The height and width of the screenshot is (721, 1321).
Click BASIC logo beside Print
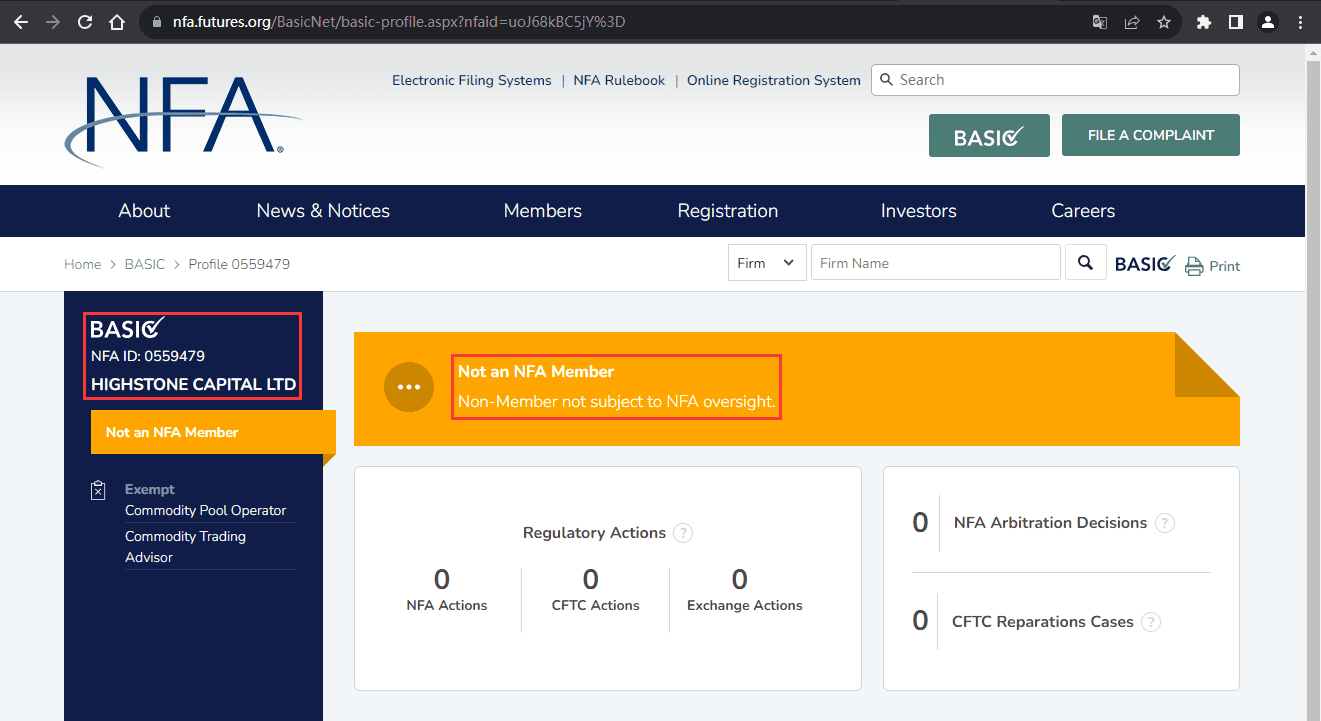(1145, 264)
